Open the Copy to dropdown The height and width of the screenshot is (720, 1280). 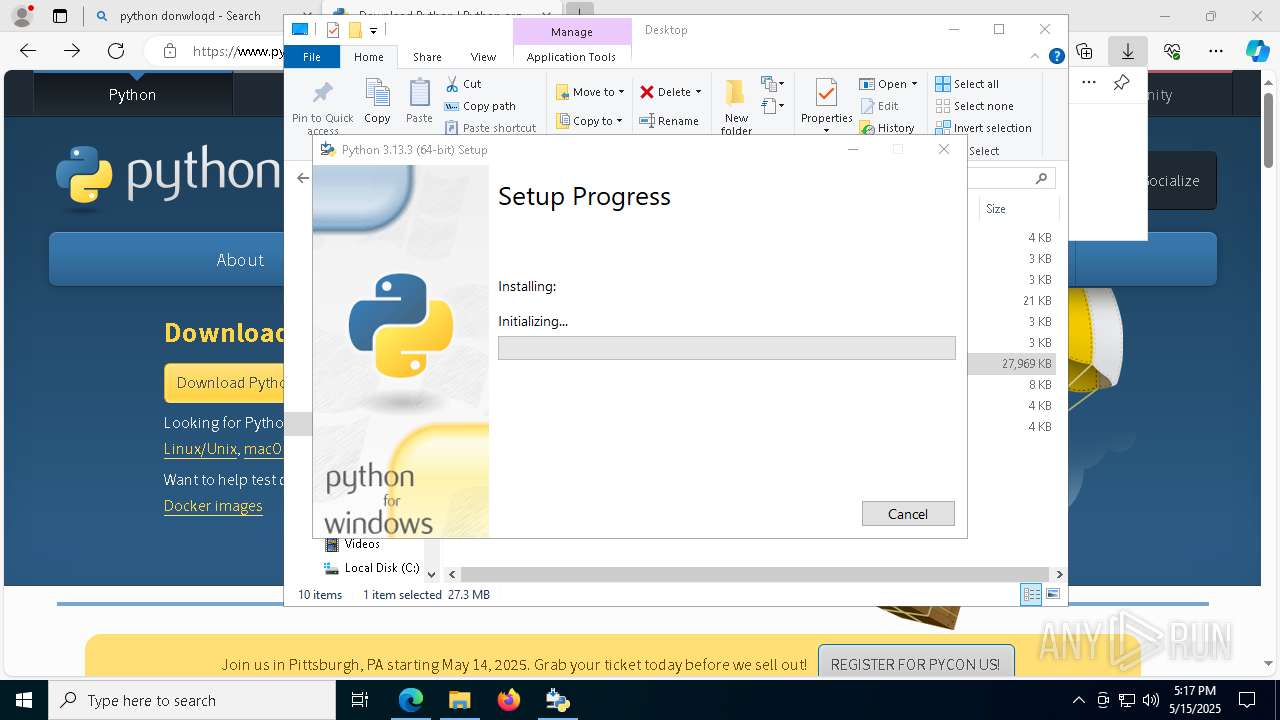pos(590,121)
